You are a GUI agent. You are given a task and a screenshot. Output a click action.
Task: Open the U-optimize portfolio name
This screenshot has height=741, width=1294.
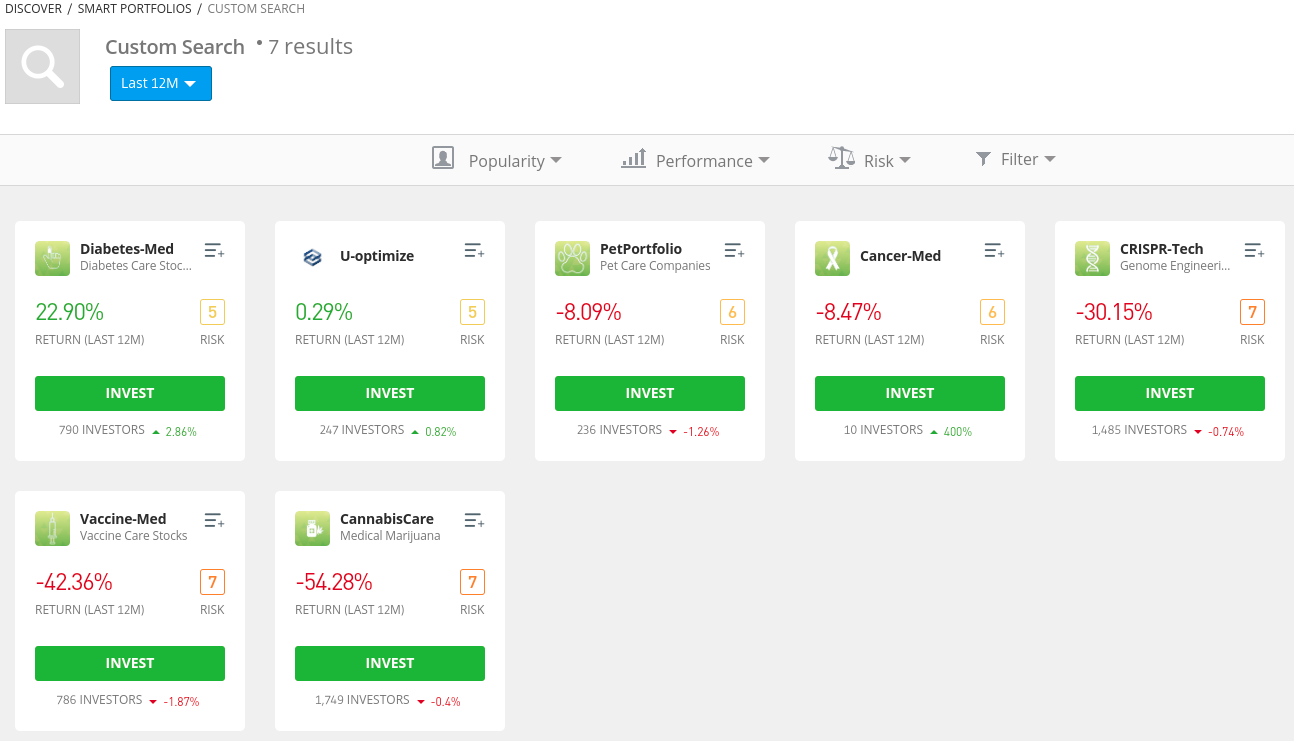377,256
